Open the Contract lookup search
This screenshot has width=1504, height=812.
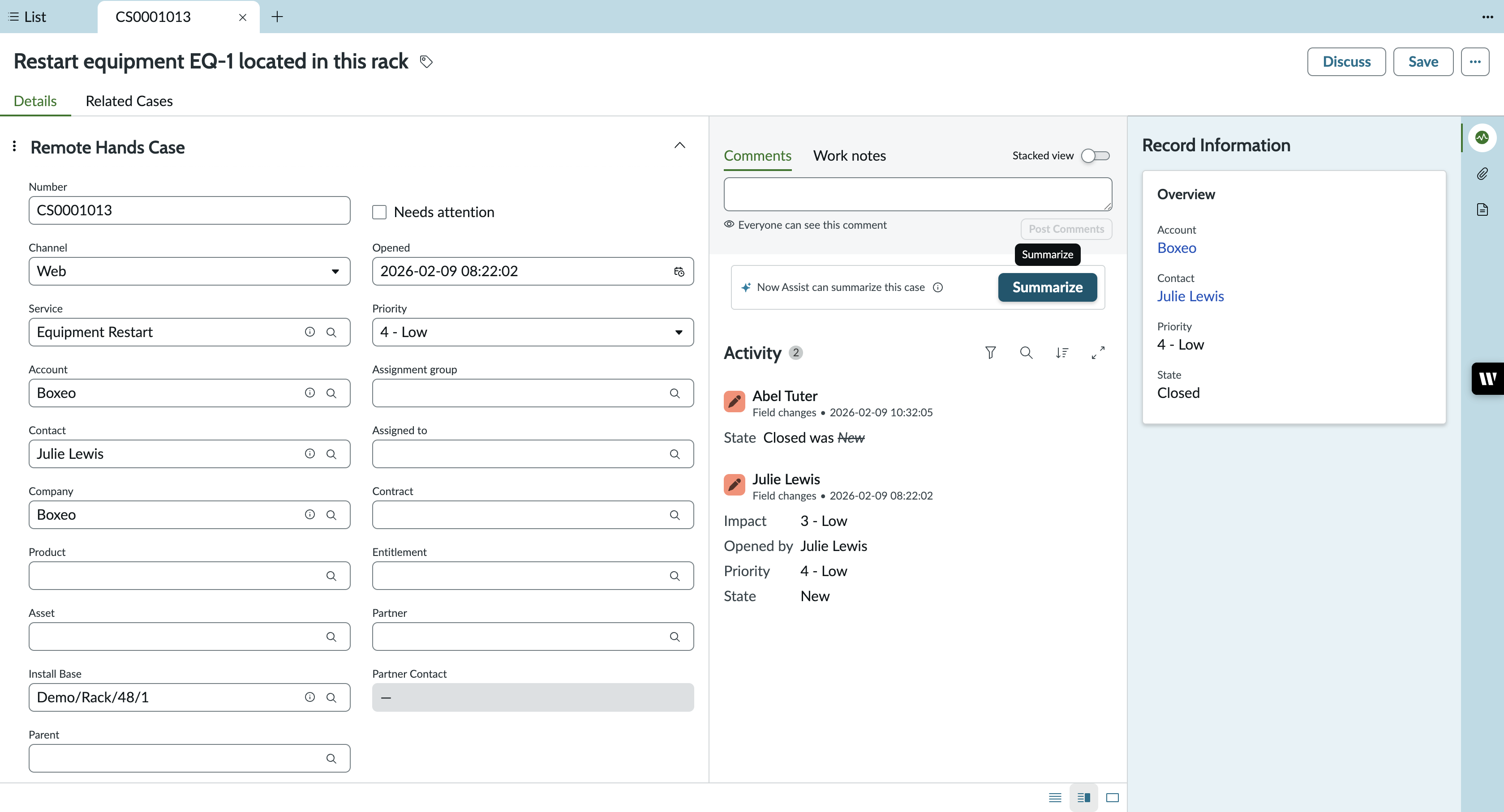click(675, 514)
